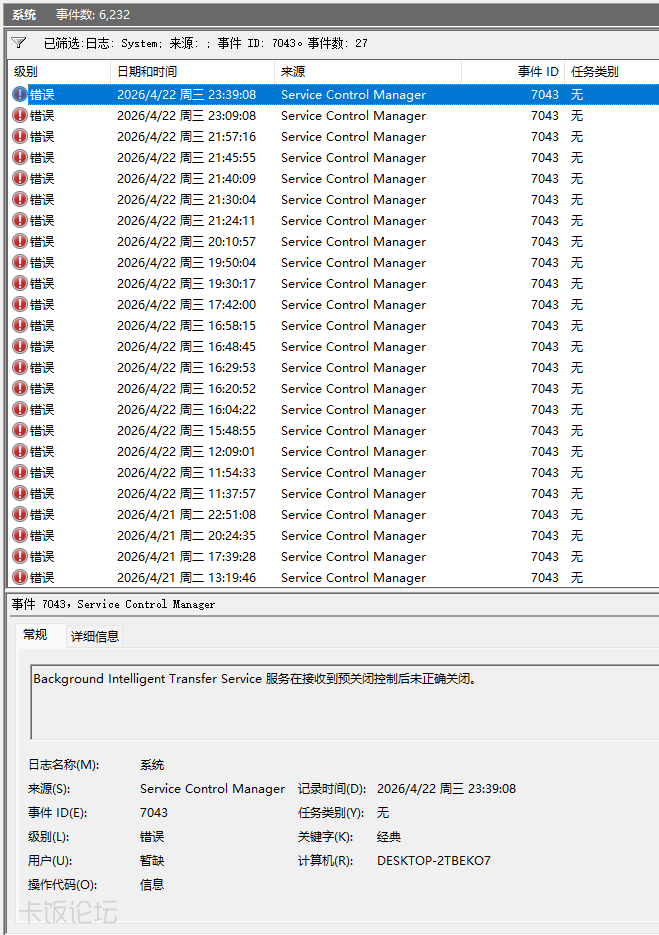
Task: Select the event dated 2026/4/22 12:09:01
Action: click(333, 451)
